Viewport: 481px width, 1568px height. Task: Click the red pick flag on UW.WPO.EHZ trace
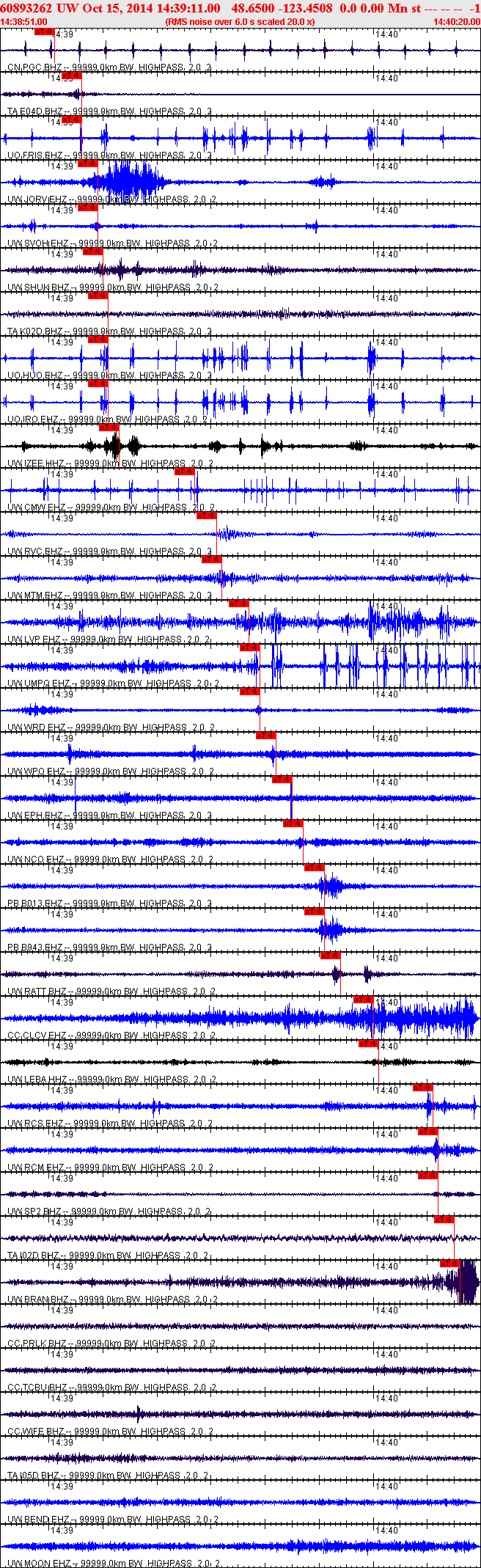(265, 736)
